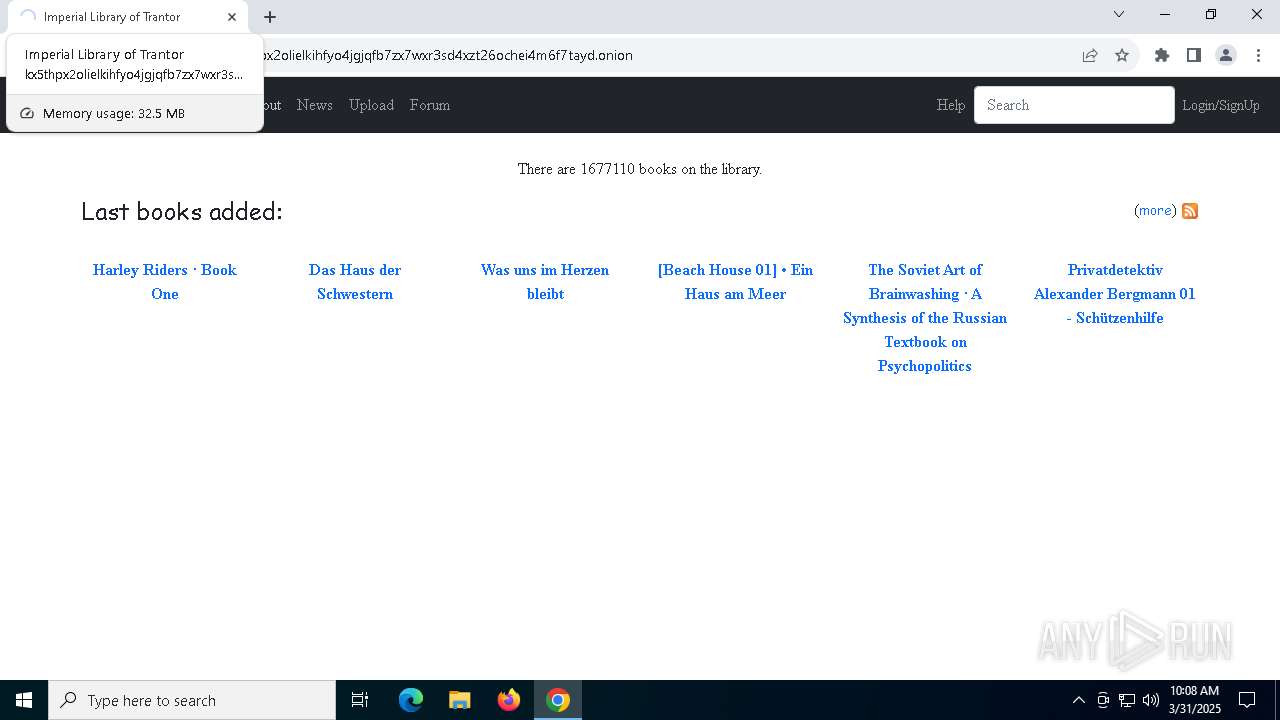Viewport: 1280px width, 720px height.
Task: Open Task View on the taskbar
Action: [360, 700]
